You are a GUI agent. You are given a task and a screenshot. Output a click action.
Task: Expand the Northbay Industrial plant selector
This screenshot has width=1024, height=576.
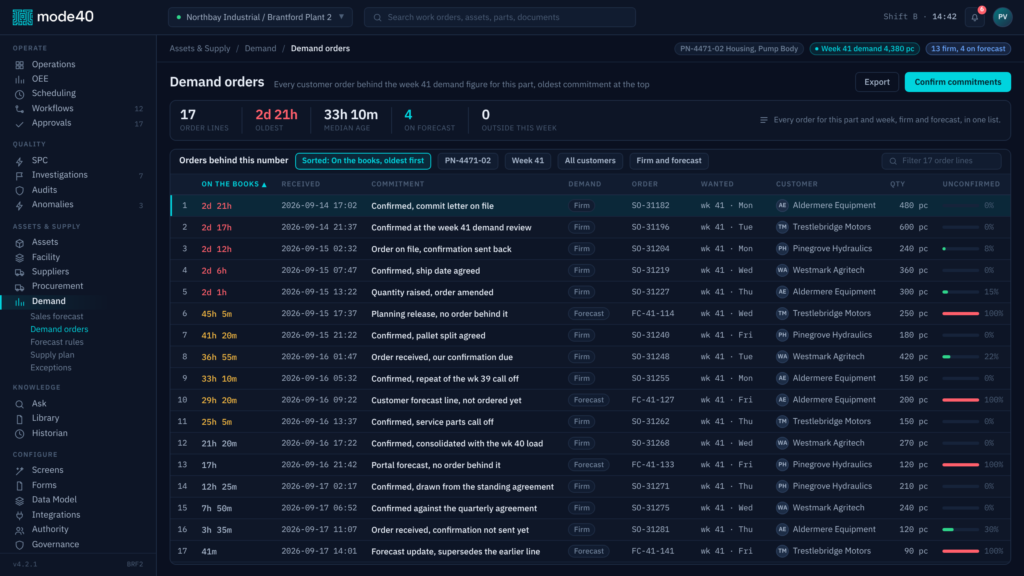coord(260,17)
